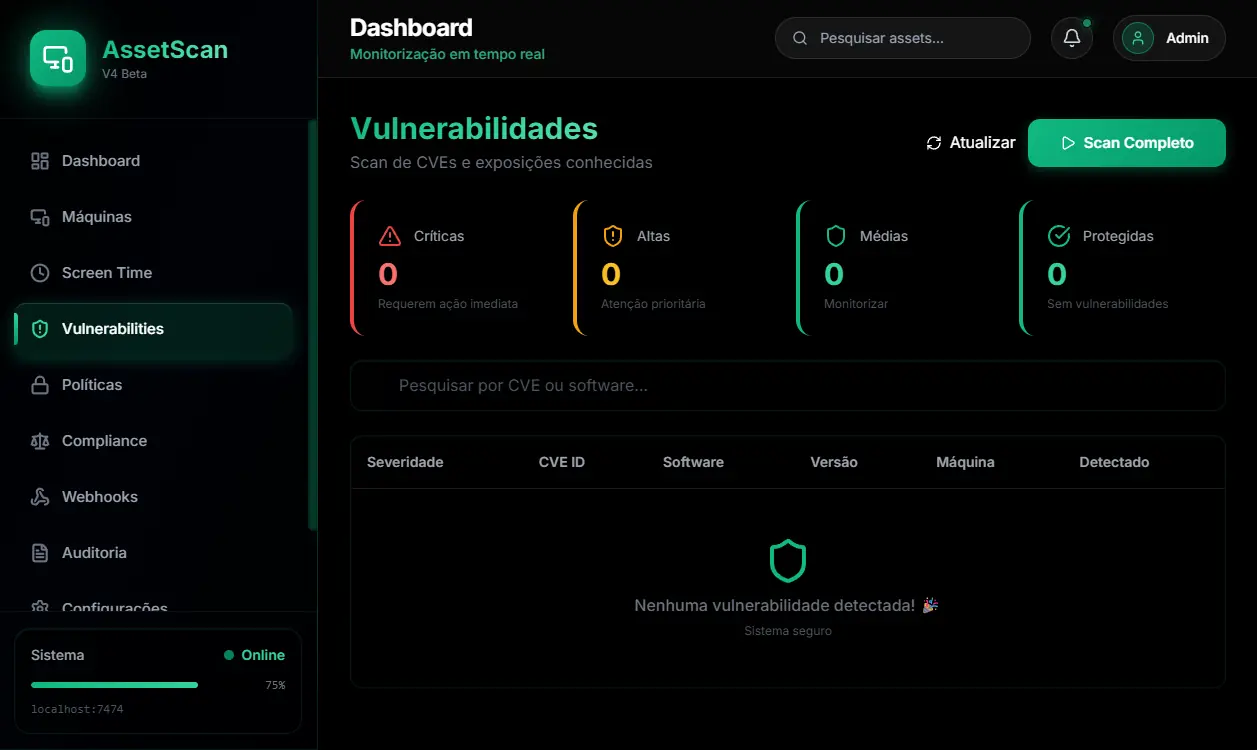Click the magnifier icon in asset search
Image resolution: width=1257 pixels, height=750 pixels.
coord(800,38)
